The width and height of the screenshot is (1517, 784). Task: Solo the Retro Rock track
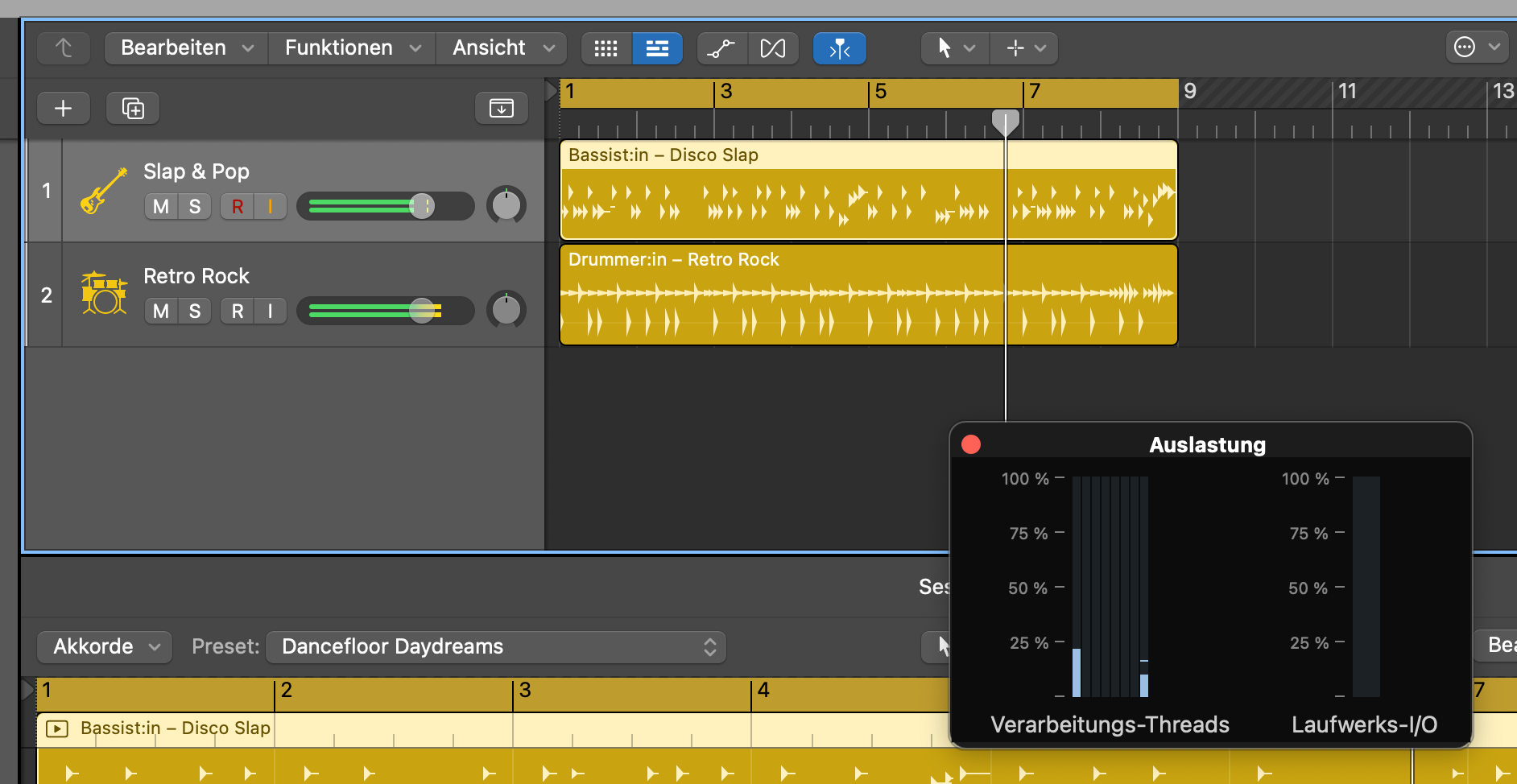coord(195,312)
